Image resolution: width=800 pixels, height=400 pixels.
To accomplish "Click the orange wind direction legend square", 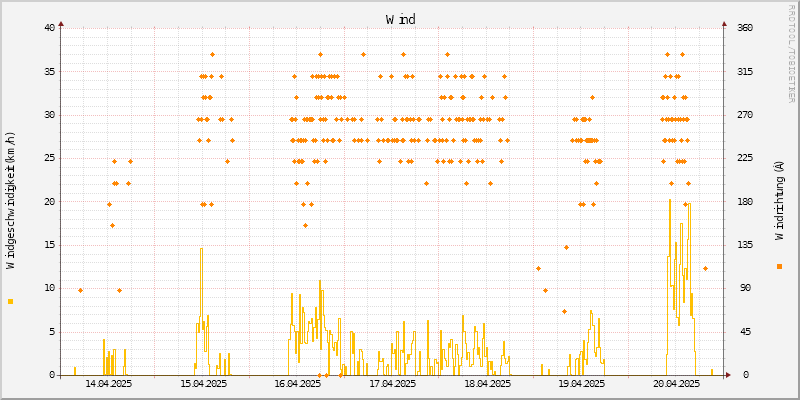I will (x=779, y=266).
